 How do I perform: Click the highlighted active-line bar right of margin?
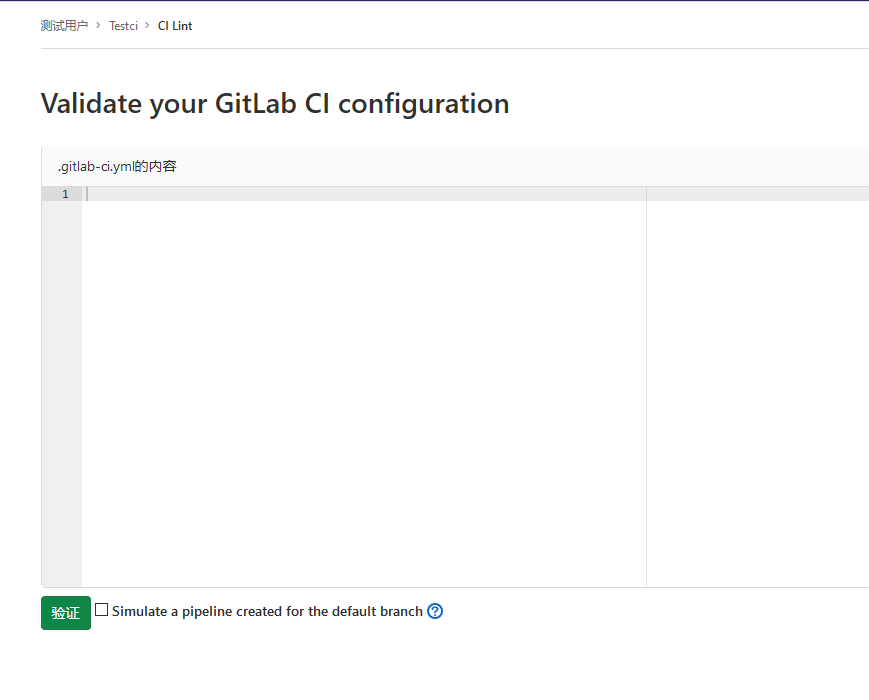click(758, 194)
